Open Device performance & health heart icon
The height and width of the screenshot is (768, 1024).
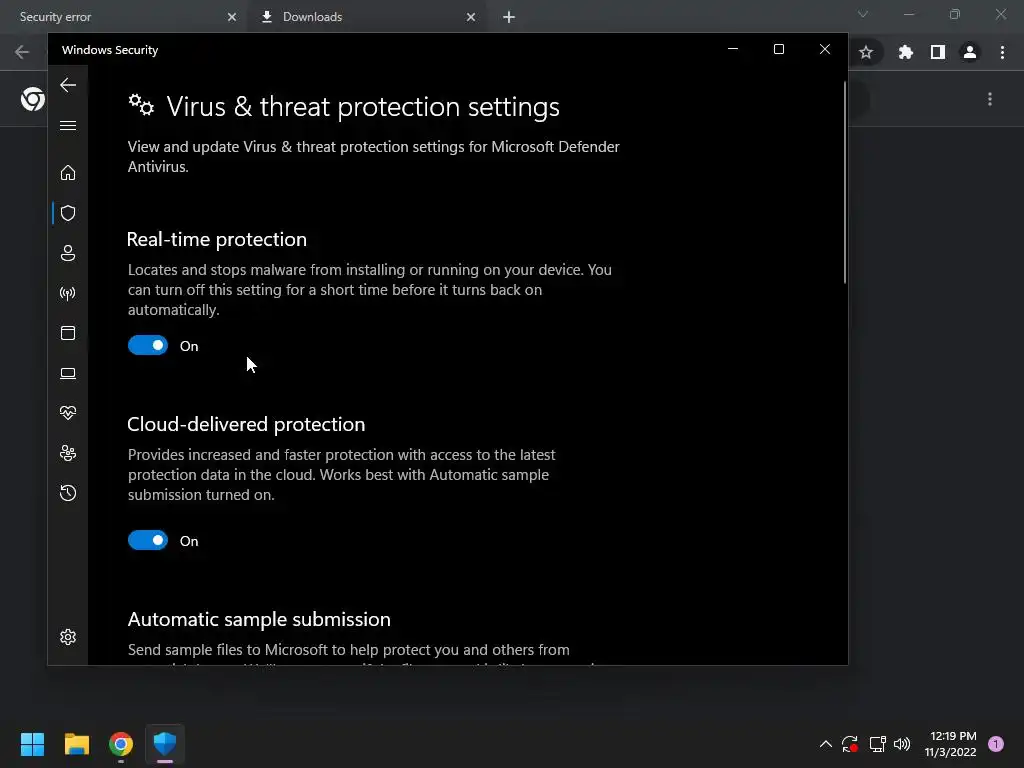pos(68,413)
